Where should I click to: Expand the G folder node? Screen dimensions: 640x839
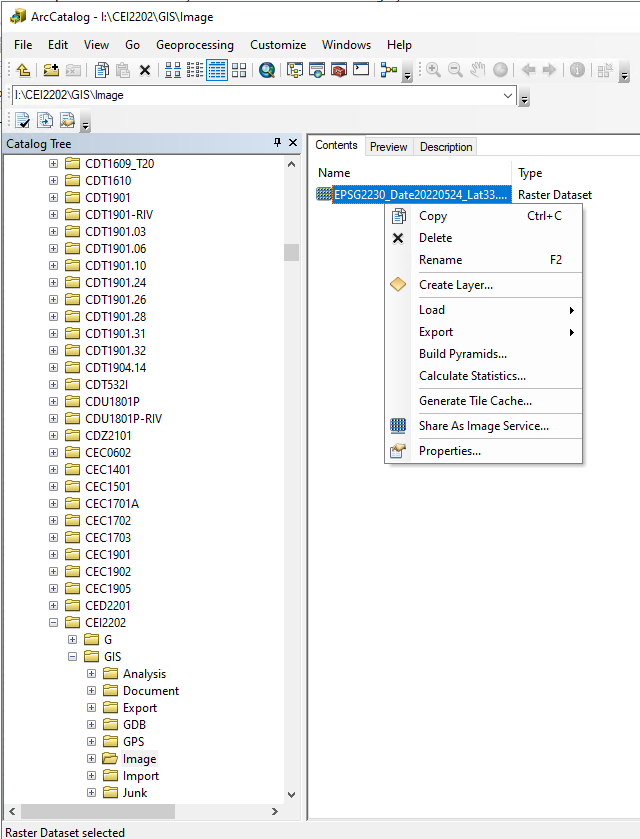(73, 639)
